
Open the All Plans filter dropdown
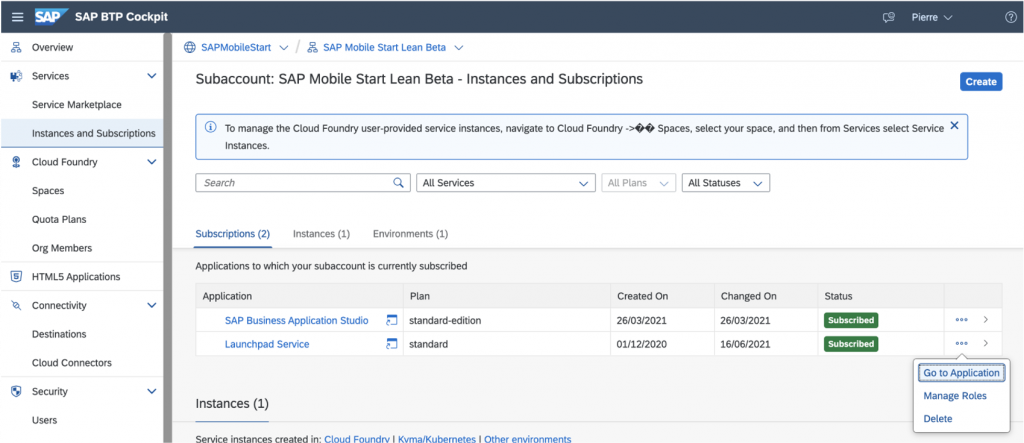pyautogui.click(x=638, y=183)
